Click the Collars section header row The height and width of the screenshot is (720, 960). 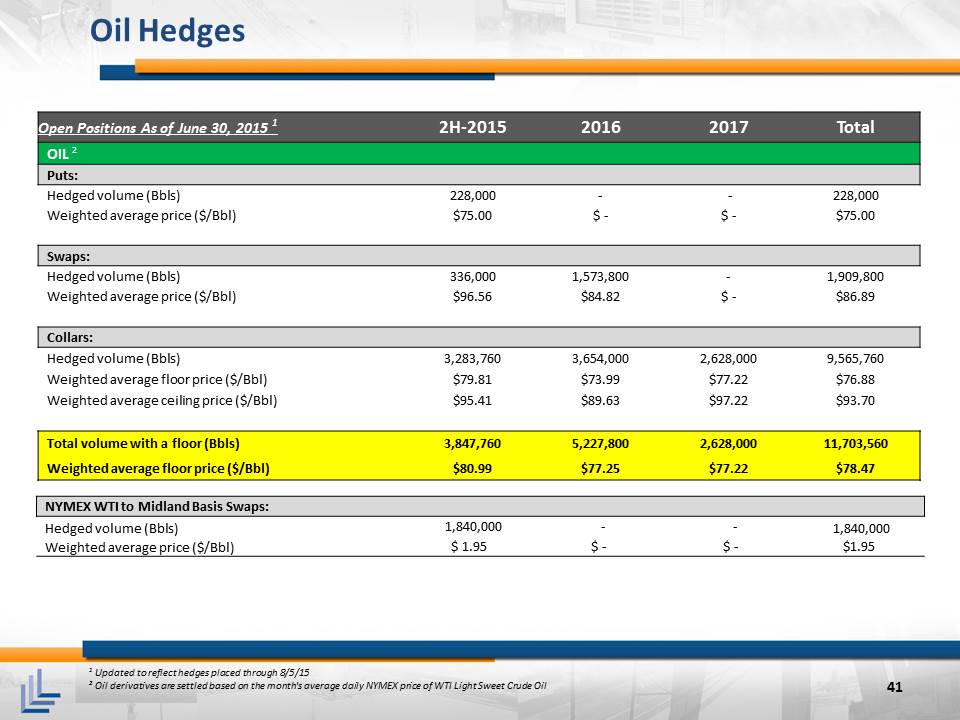point(479,337)
